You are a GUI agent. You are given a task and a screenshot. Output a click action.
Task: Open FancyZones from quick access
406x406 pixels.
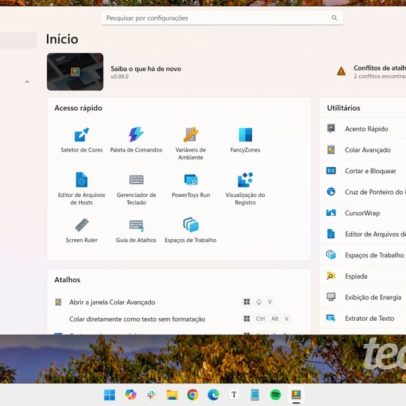coord(245,140)
